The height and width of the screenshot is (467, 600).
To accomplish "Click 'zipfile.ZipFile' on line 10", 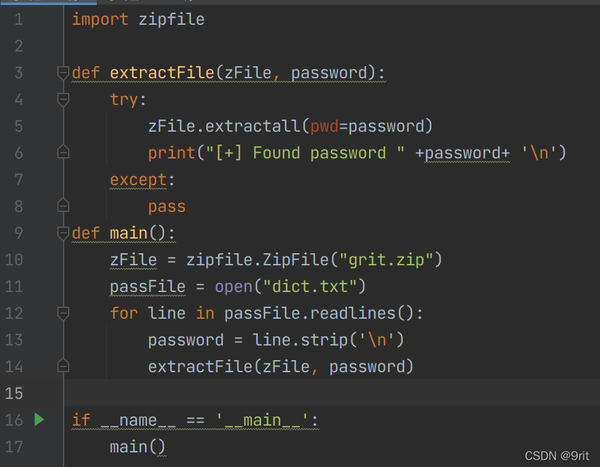I will click(257, 260).
